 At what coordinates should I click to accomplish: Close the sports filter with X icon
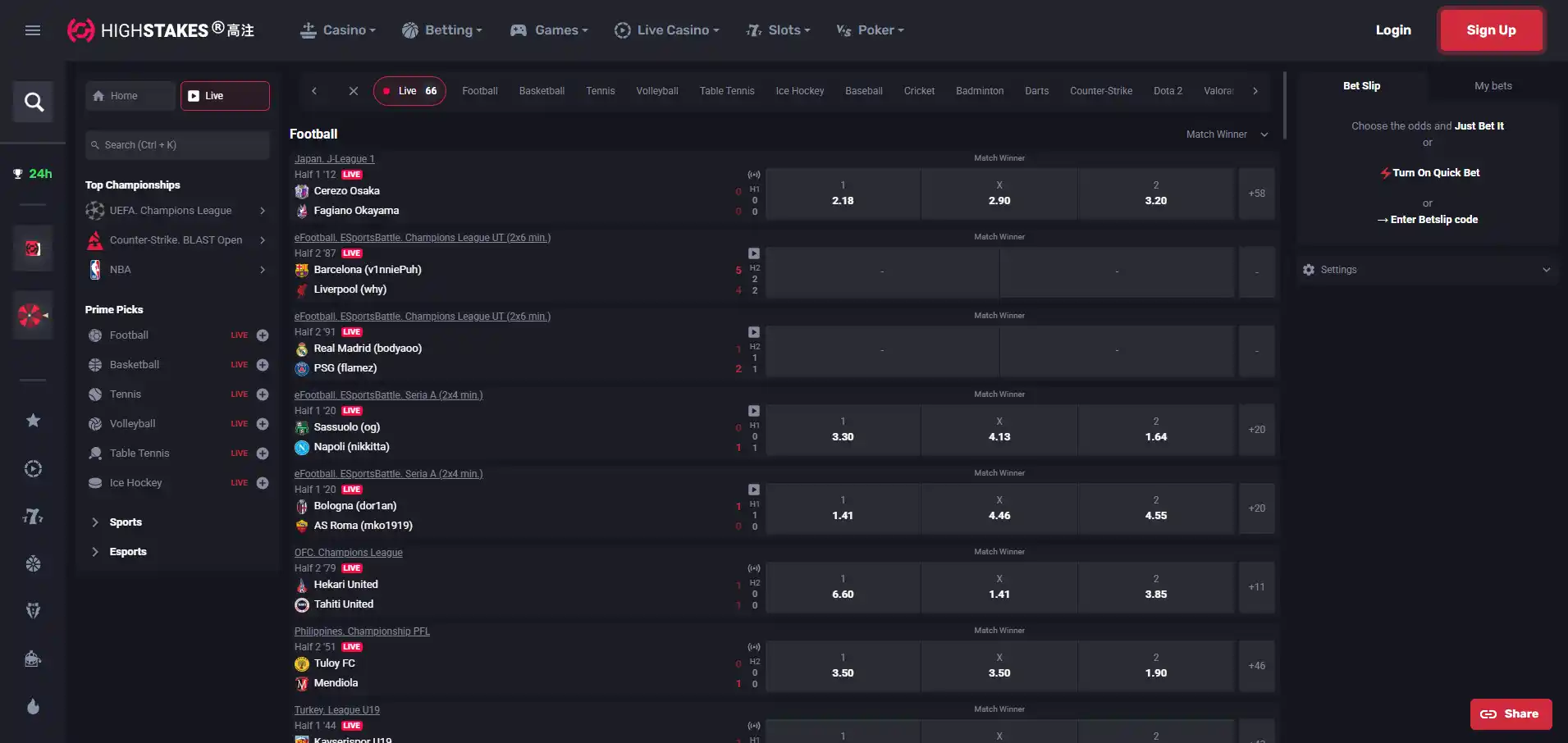(x=354, y=91)
